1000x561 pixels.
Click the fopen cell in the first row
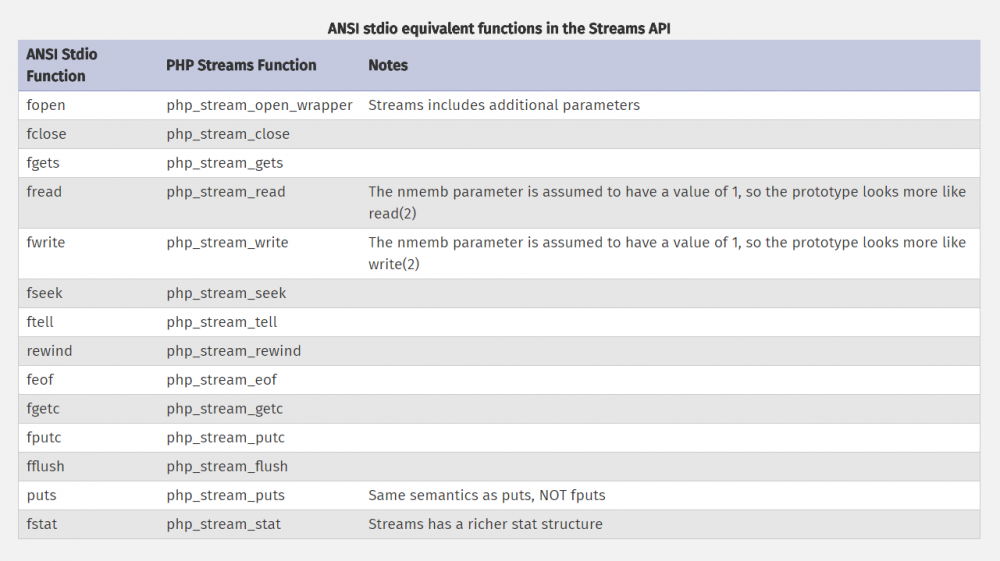[46, 105]
